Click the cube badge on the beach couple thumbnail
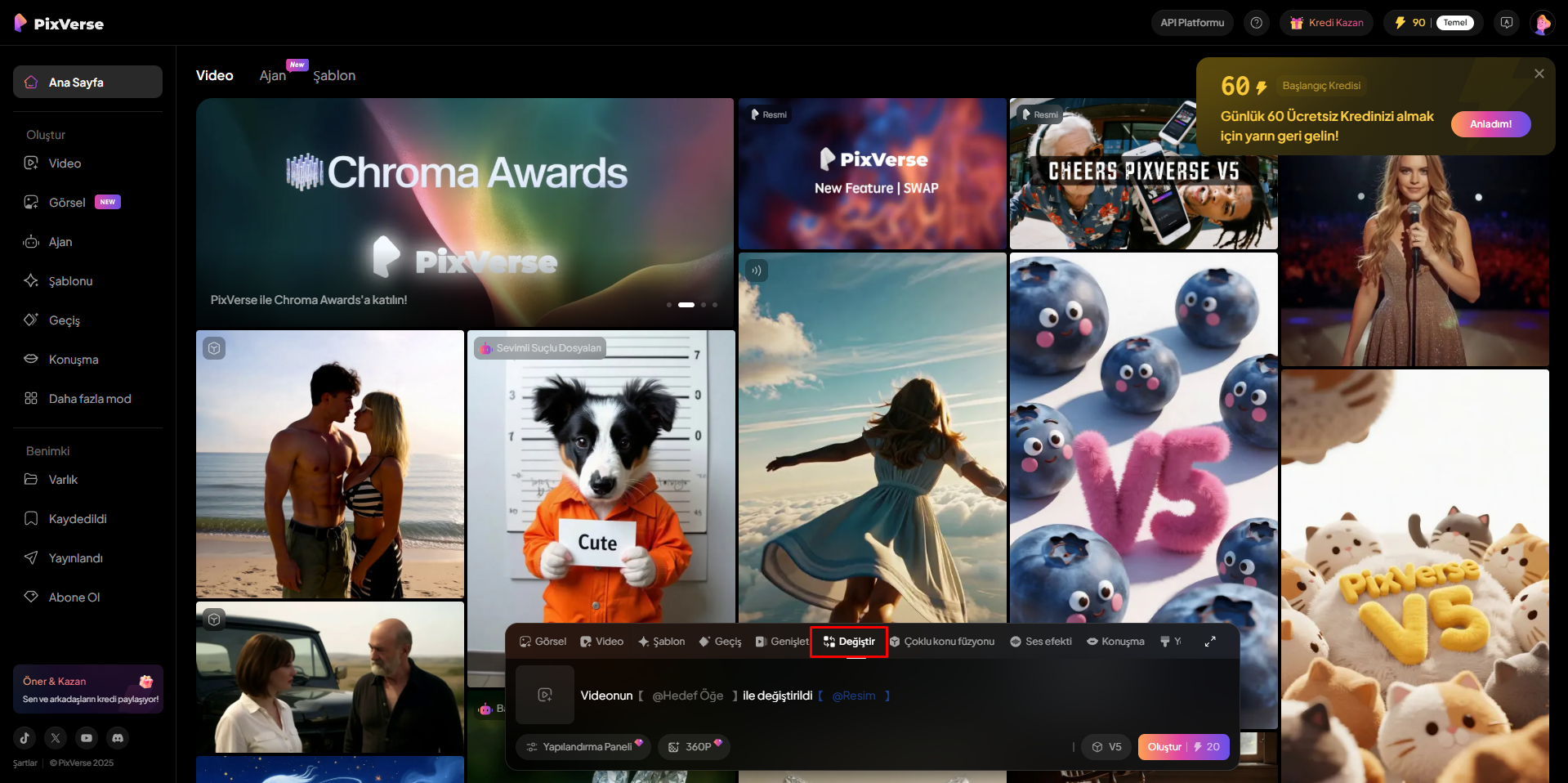The width and height of the screenshot is (1568, 783). click(x=214, y=348)
